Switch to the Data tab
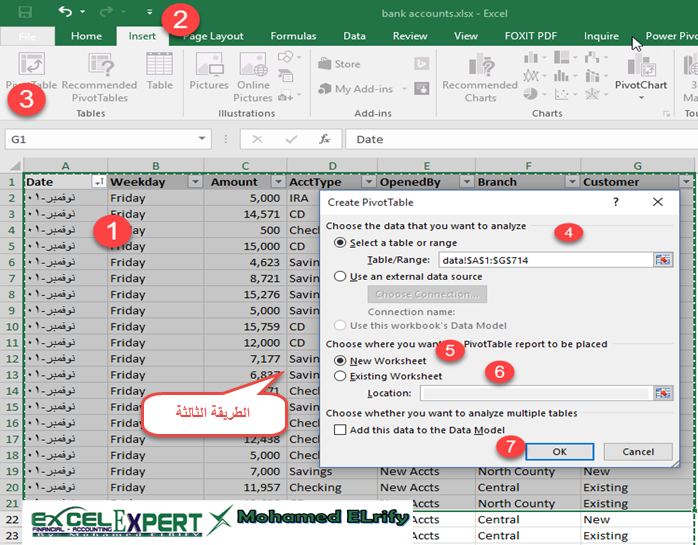698x545 pixels. click(x=354, y=36)
